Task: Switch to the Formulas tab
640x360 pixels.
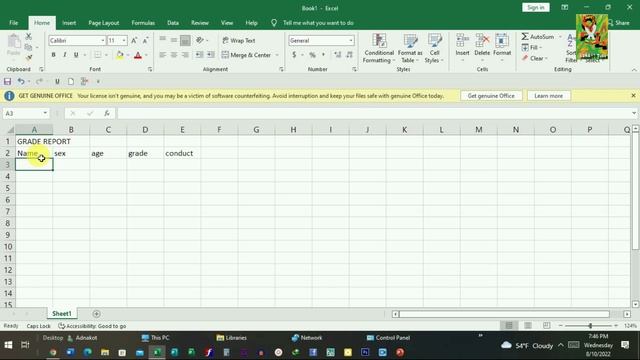Action: (x=143, y=23)
